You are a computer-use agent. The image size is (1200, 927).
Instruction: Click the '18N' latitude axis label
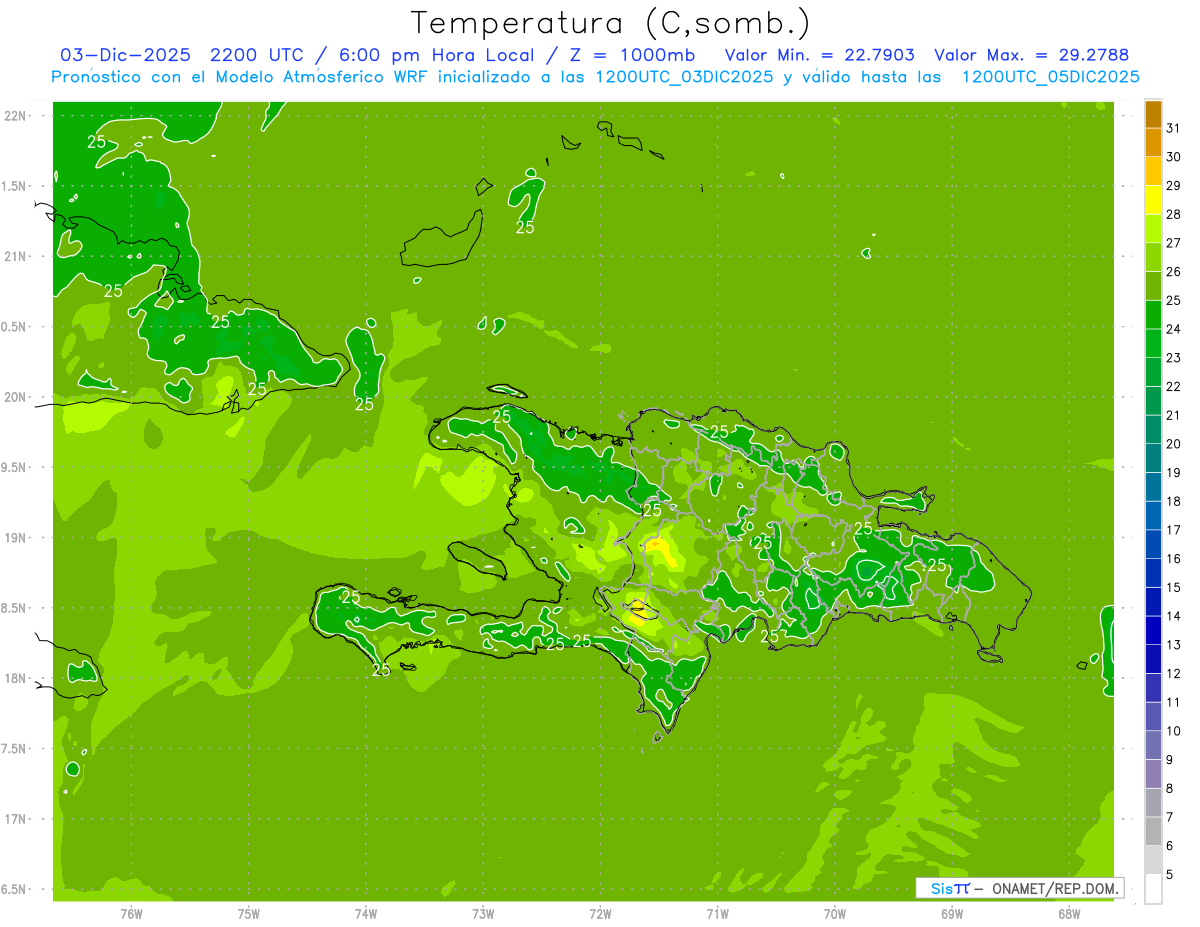(15, 678)
